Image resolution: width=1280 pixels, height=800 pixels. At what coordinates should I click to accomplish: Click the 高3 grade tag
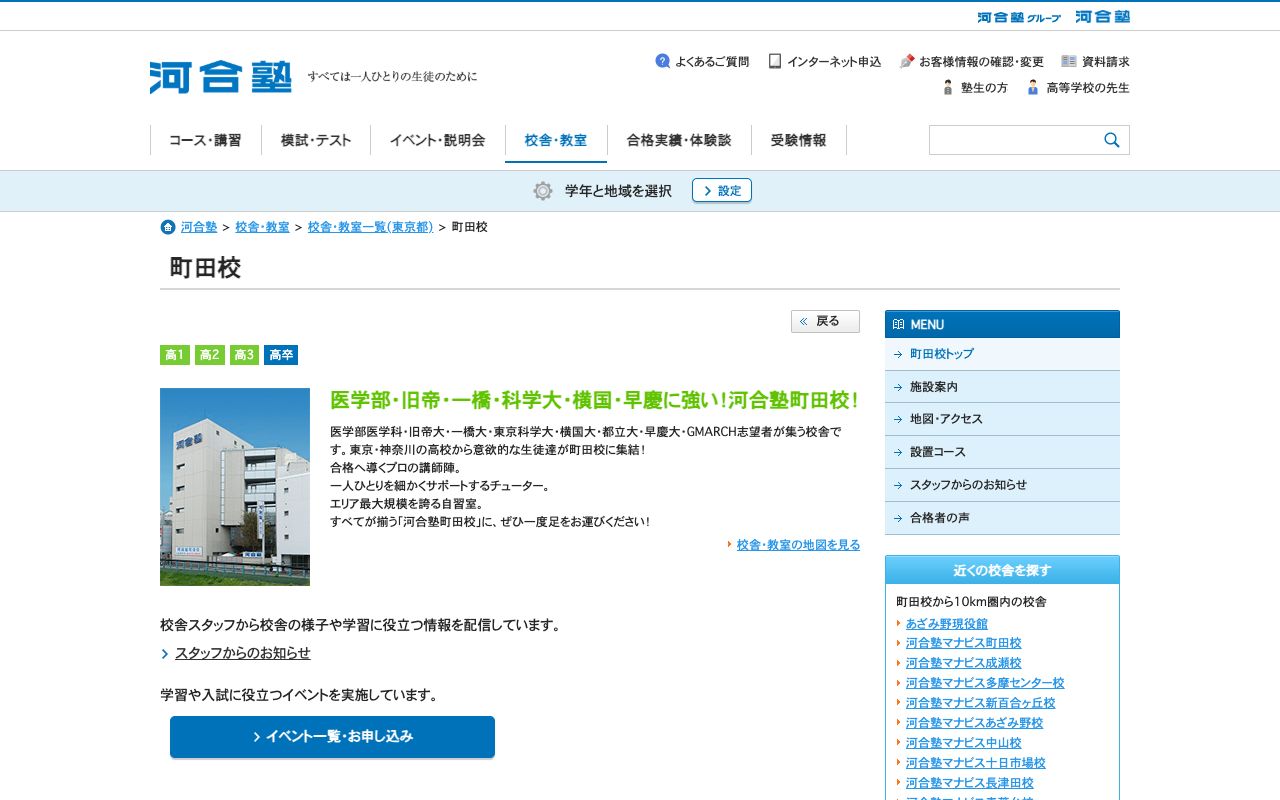coord(244,355)
